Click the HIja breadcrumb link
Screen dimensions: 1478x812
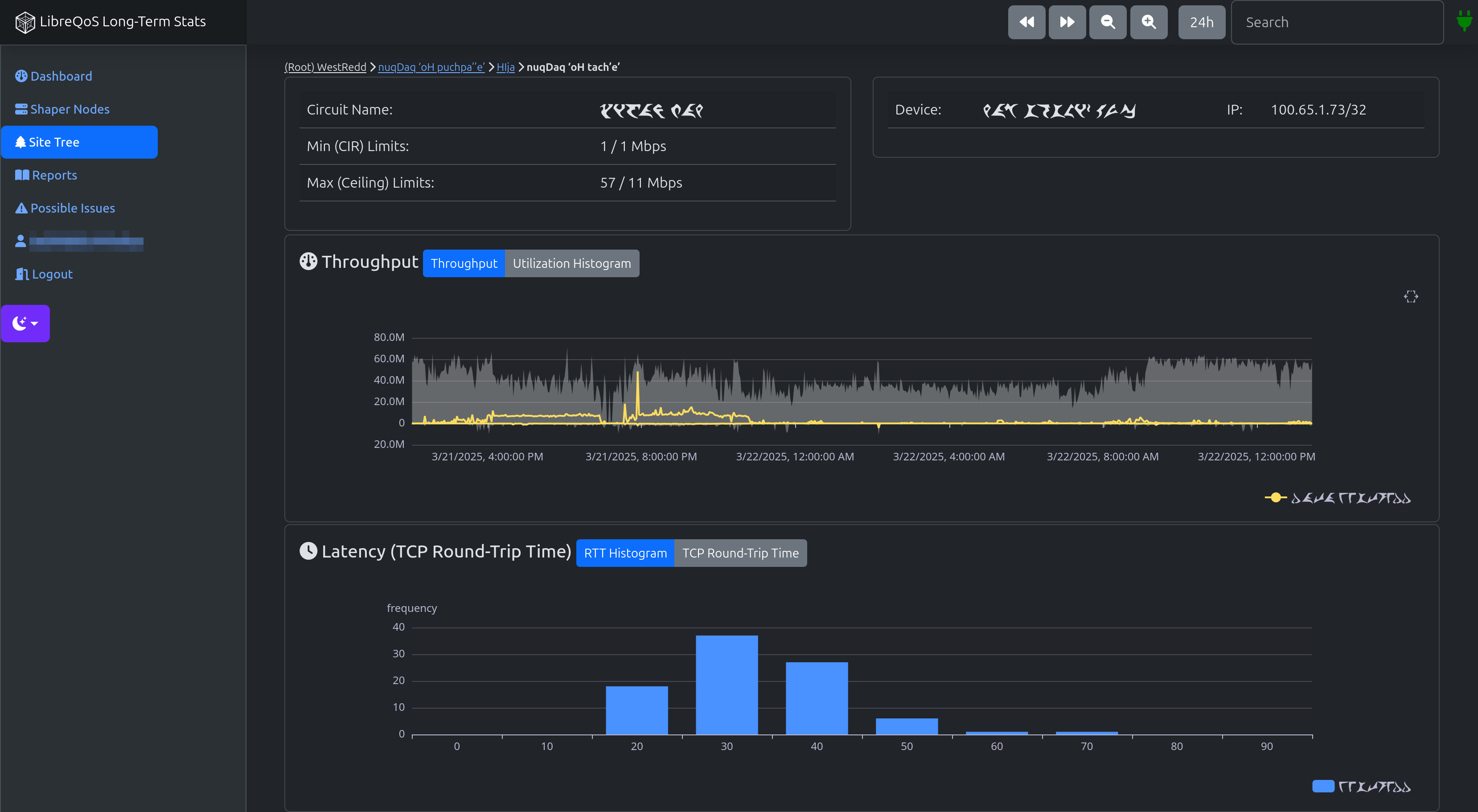[x=505, y=67]
